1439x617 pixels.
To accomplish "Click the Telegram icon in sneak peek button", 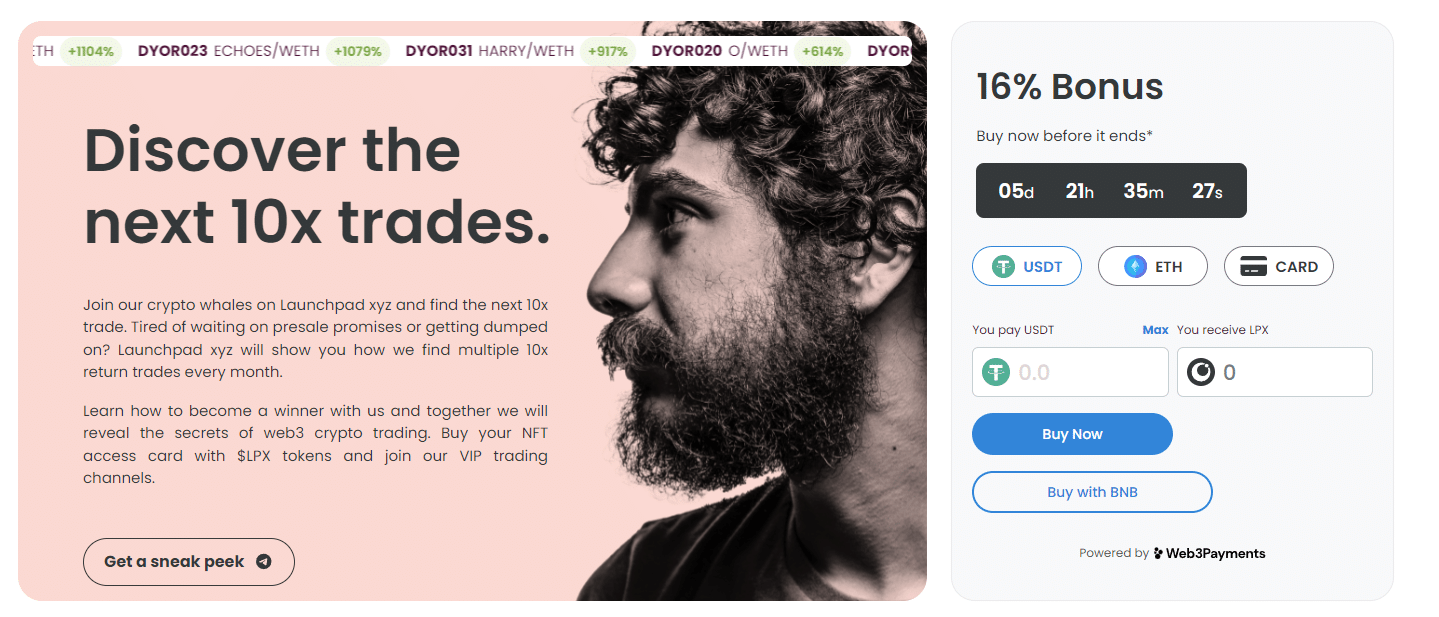I will [263, 562].
